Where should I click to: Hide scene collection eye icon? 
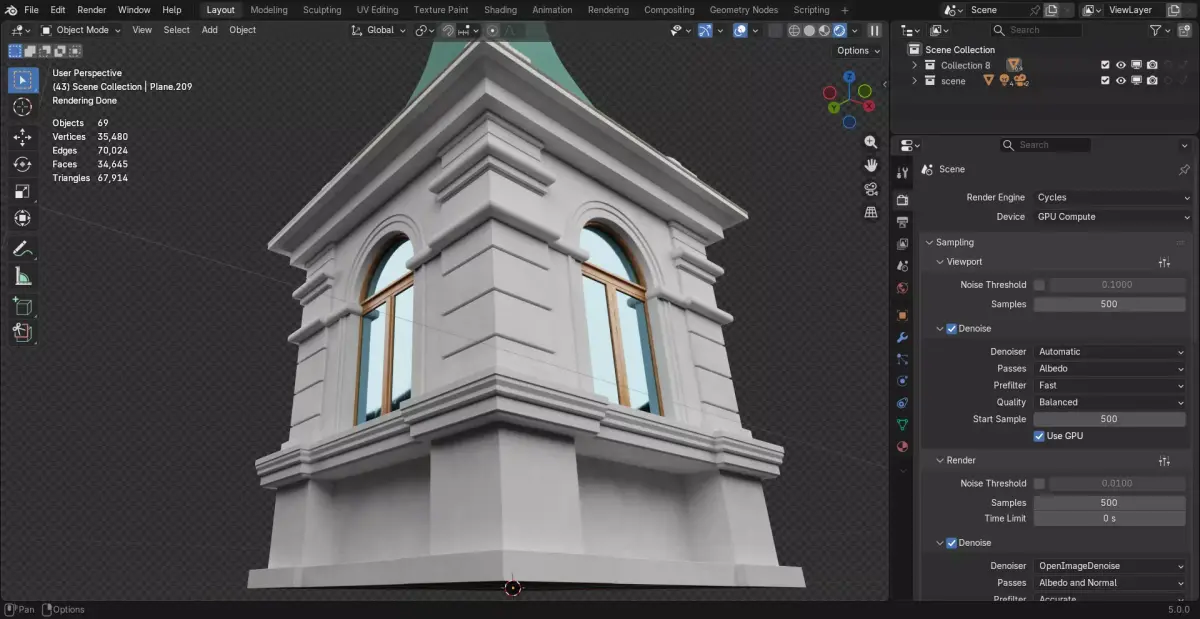[x=1121, y=80]
